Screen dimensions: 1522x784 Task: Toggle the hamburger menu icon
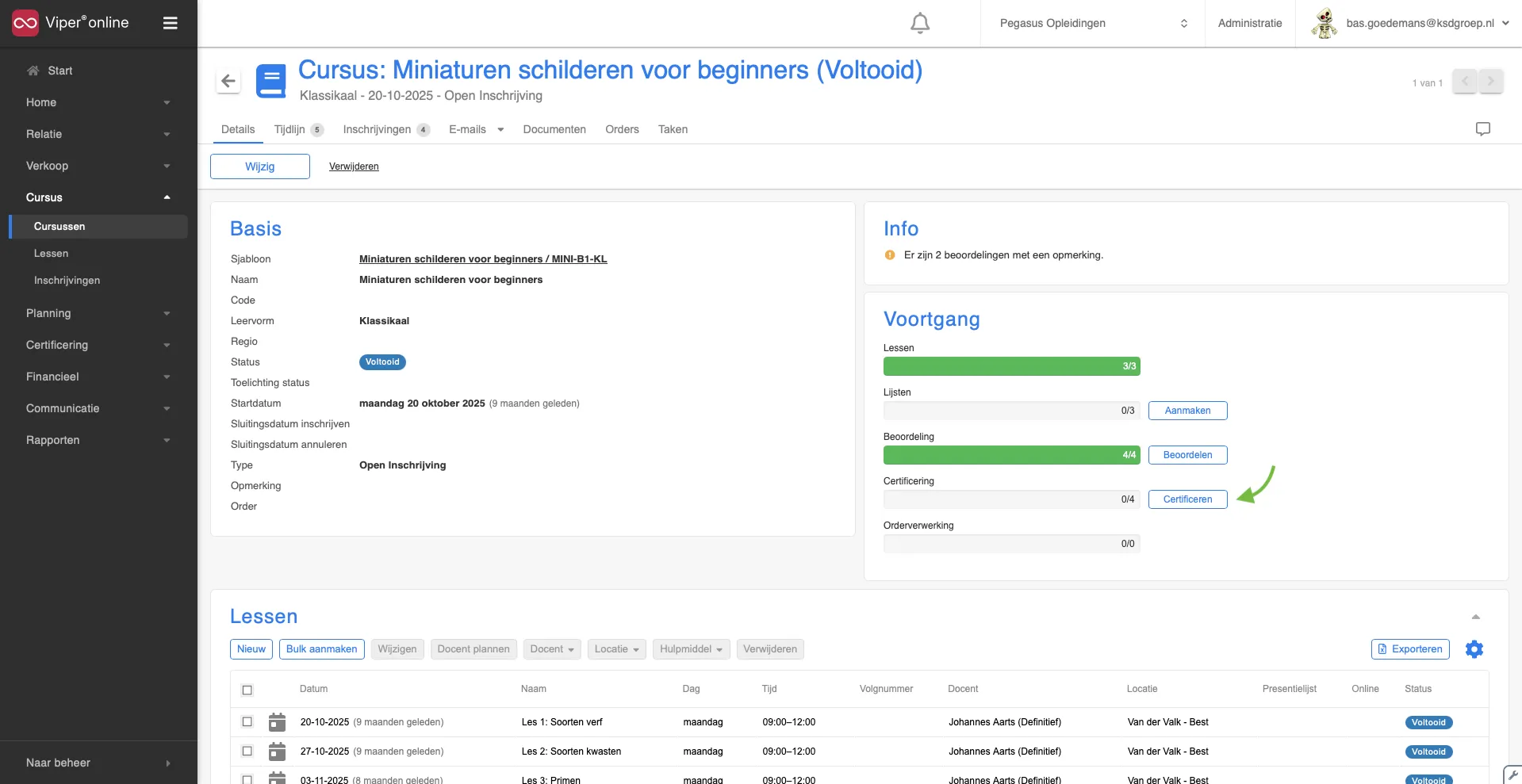click(170, 23)
